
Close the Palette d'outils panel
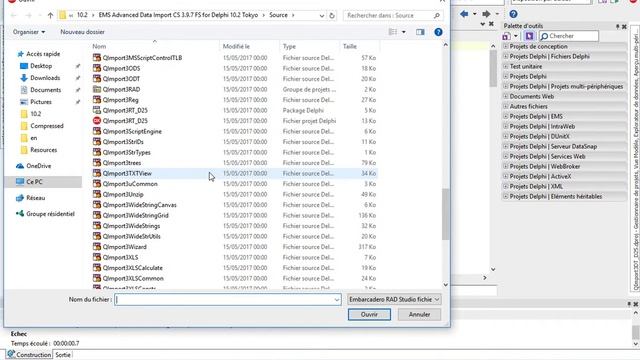click(x=624, y=26)
